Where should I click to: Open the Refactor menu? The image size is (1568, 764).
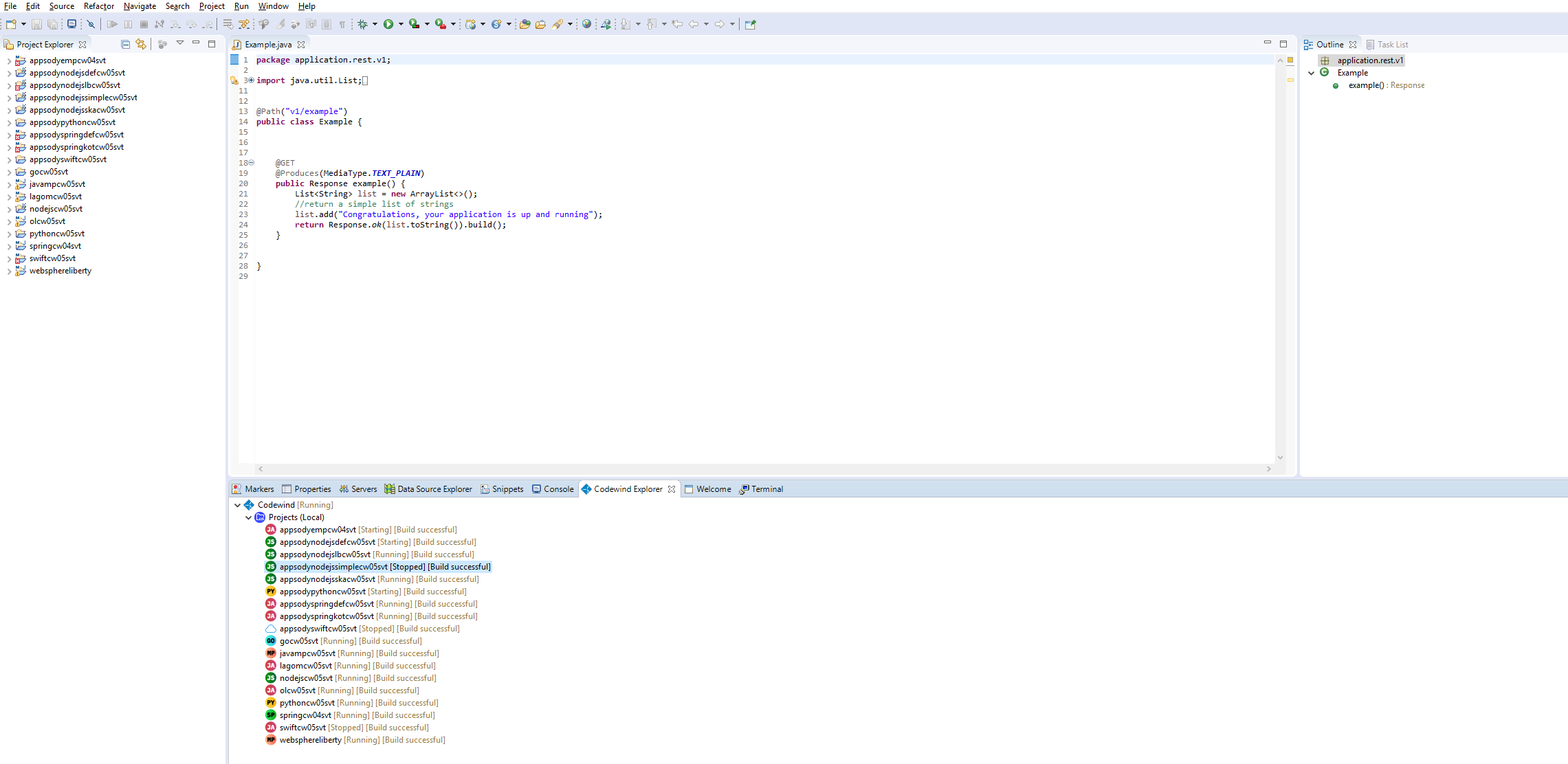point(99,6)
